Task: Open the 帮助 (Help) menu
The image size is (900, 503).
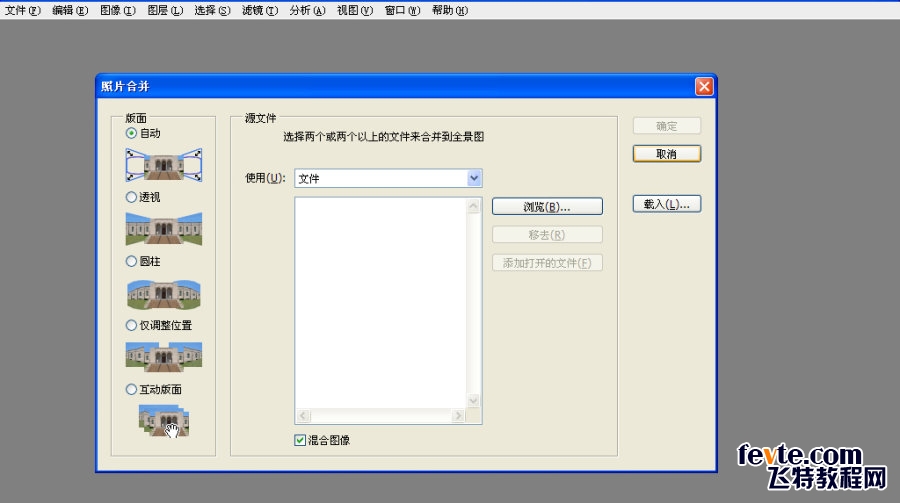Action: [x=450, y=10]
